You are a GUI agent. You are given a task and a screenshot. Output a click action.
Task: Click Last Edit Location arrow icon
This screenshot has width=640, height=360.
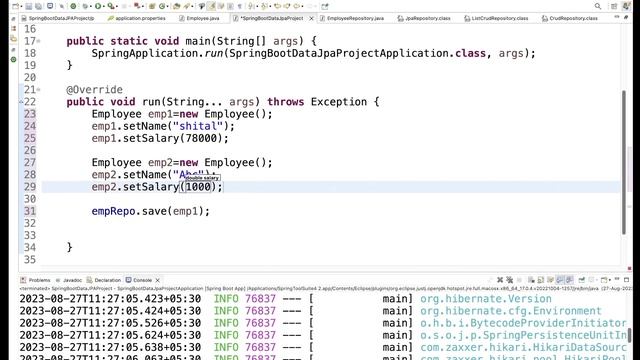point(278,7)
